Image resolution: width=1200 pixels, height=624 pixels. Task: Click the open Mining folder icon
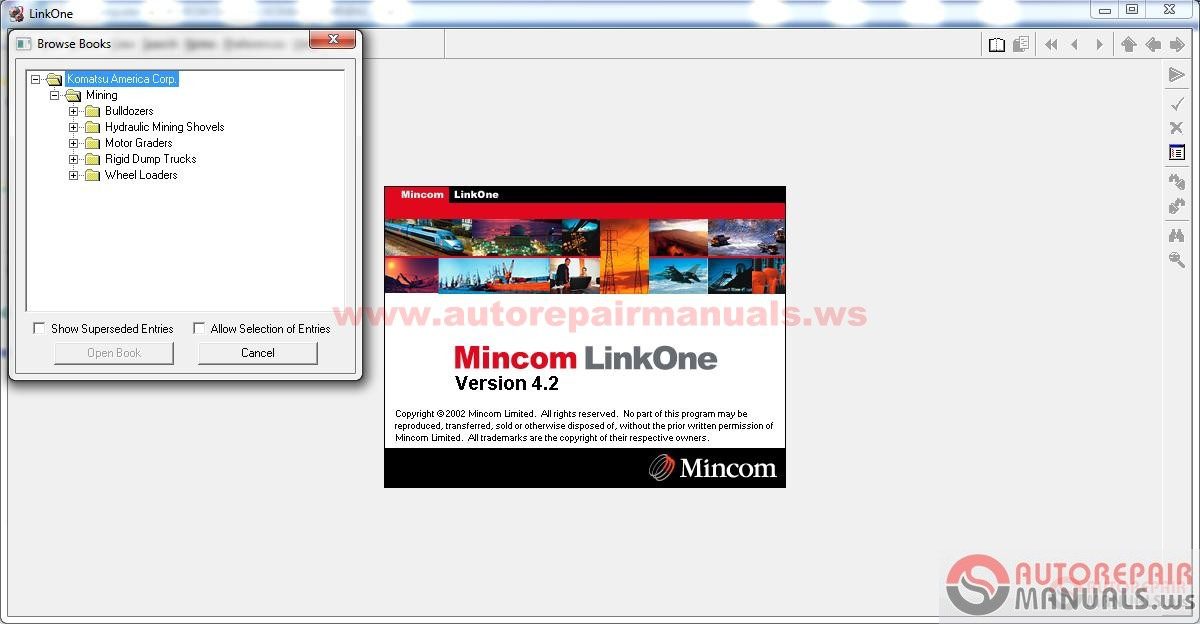point(73,95)
